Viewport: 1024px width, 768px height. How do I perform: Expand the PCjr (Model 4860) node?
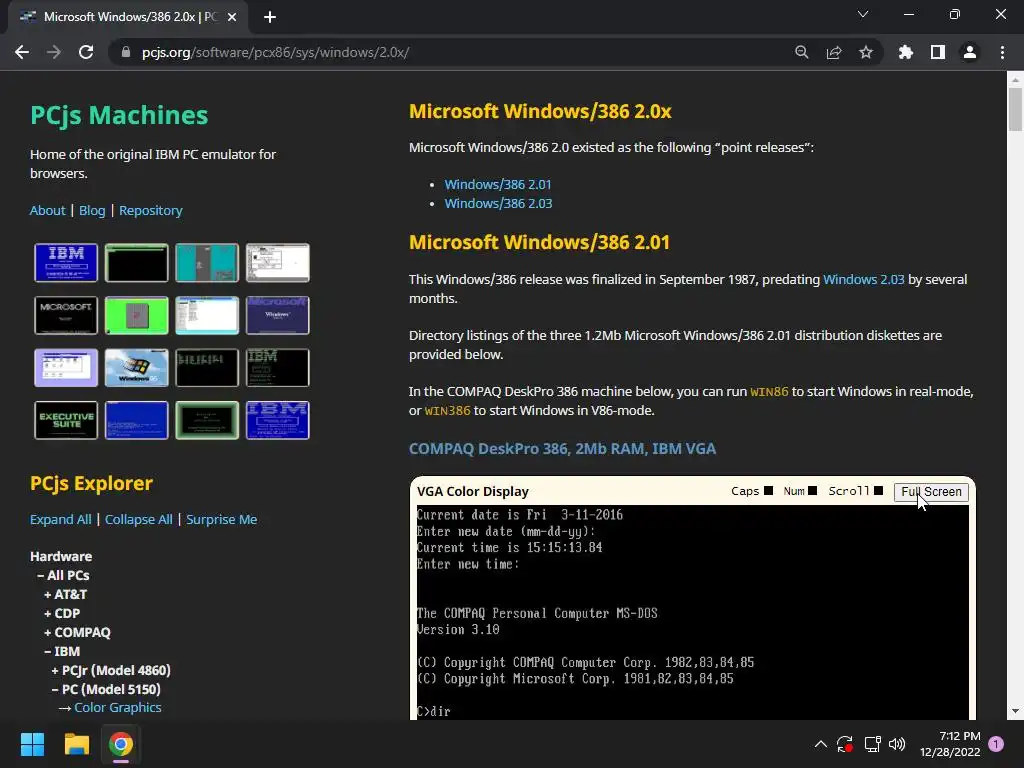coord(111,670)
